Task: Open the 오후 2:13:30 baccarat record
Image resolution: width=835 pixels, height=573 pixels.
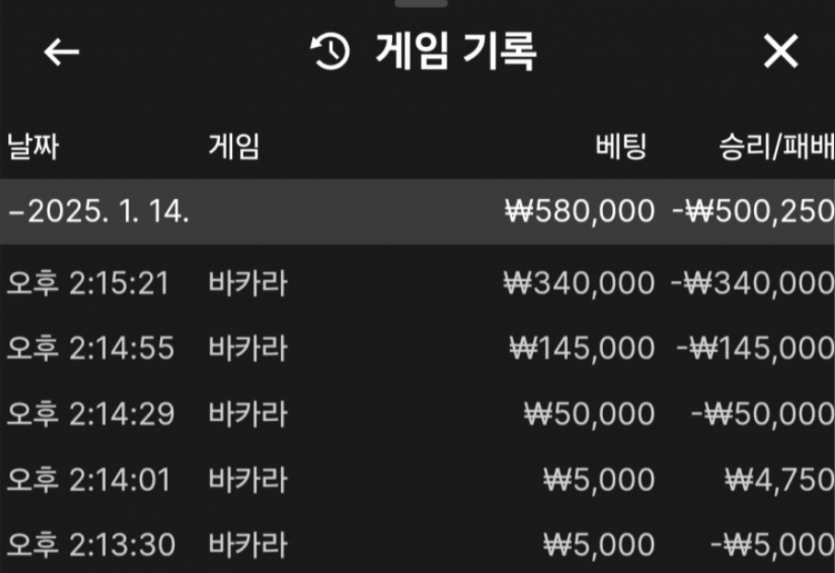Action: click(418, 544)
